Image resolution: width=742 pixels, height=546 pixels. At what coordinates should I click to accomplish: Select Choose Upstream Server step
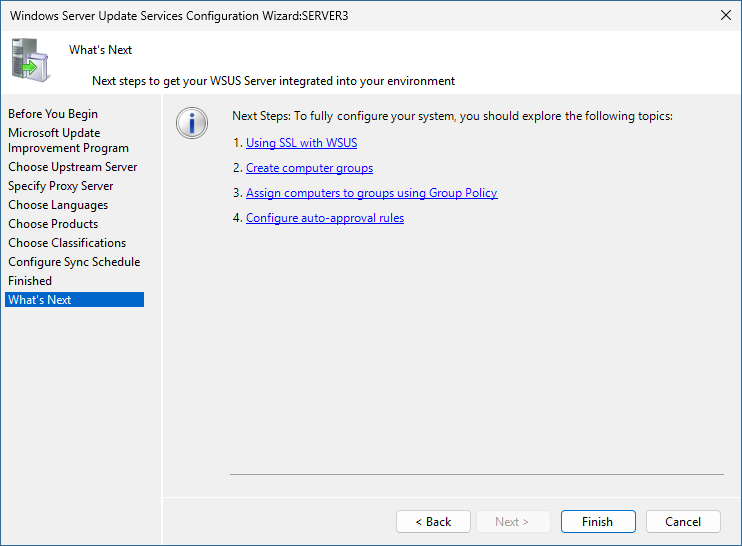pos(72,167)
